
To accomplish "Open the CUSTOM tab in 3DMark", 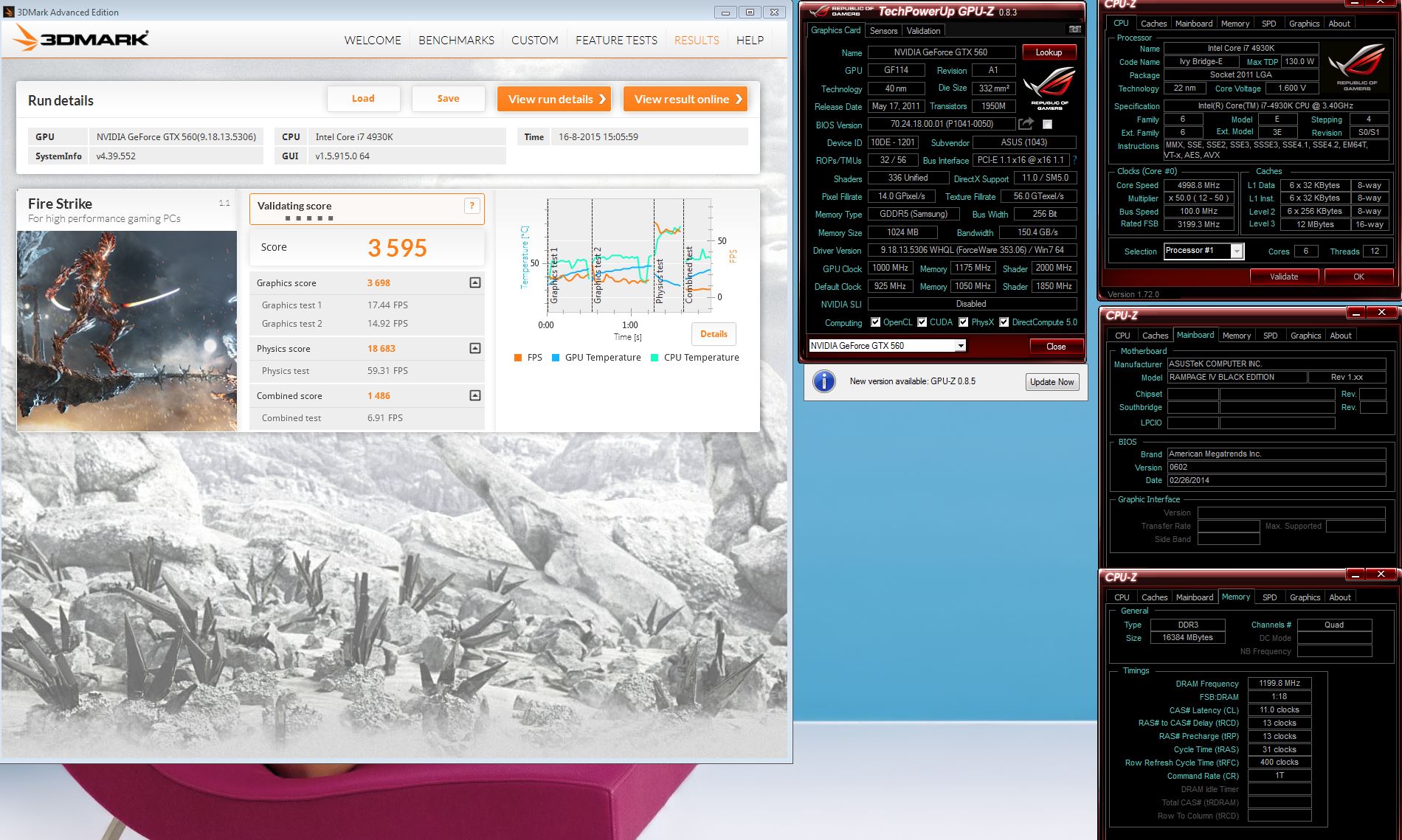I will pos(535,40).
